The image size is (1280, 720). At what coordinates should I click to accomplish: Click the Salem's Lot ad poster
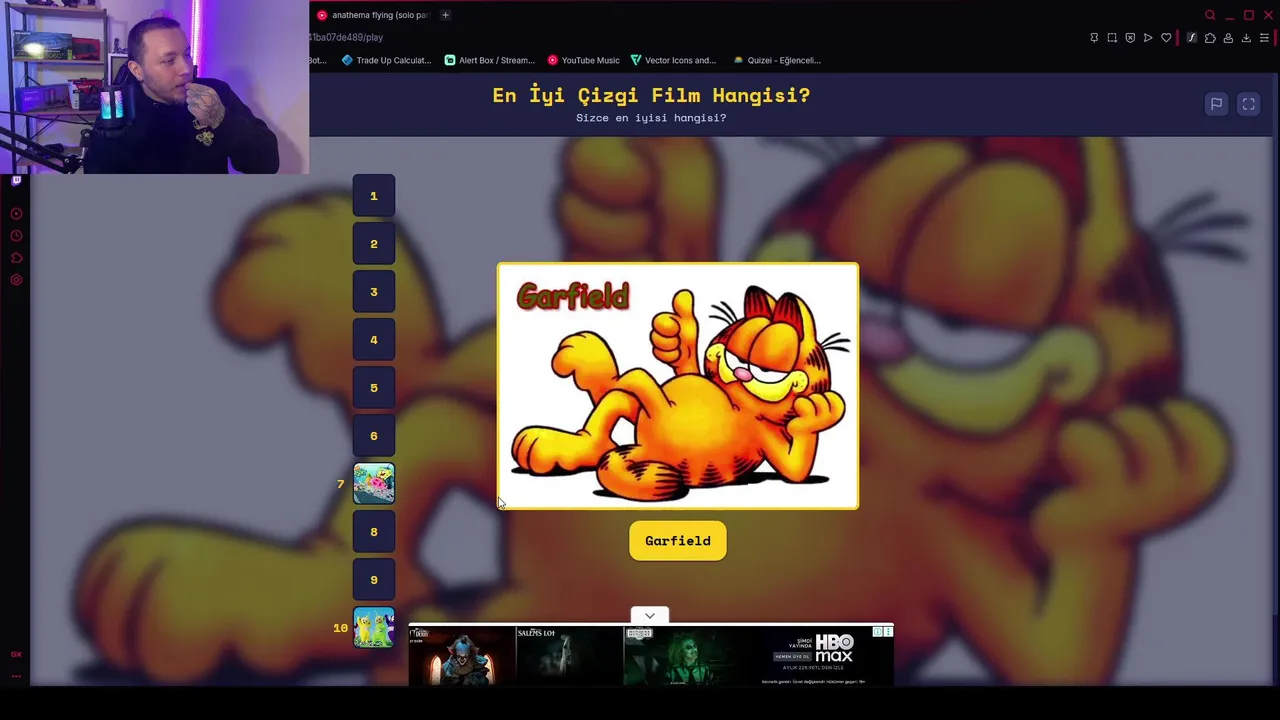point(568,656)
